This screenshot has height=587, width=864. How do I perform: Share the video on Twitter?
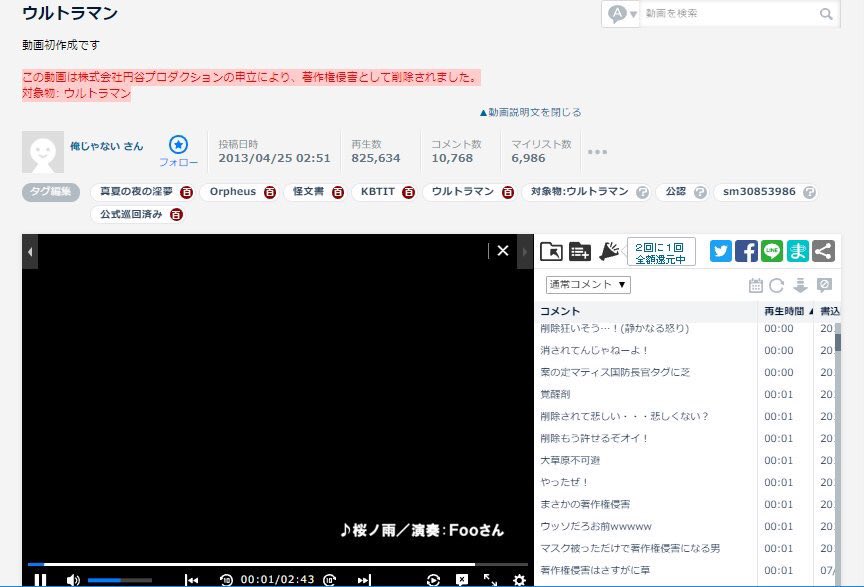pos(721,251)
